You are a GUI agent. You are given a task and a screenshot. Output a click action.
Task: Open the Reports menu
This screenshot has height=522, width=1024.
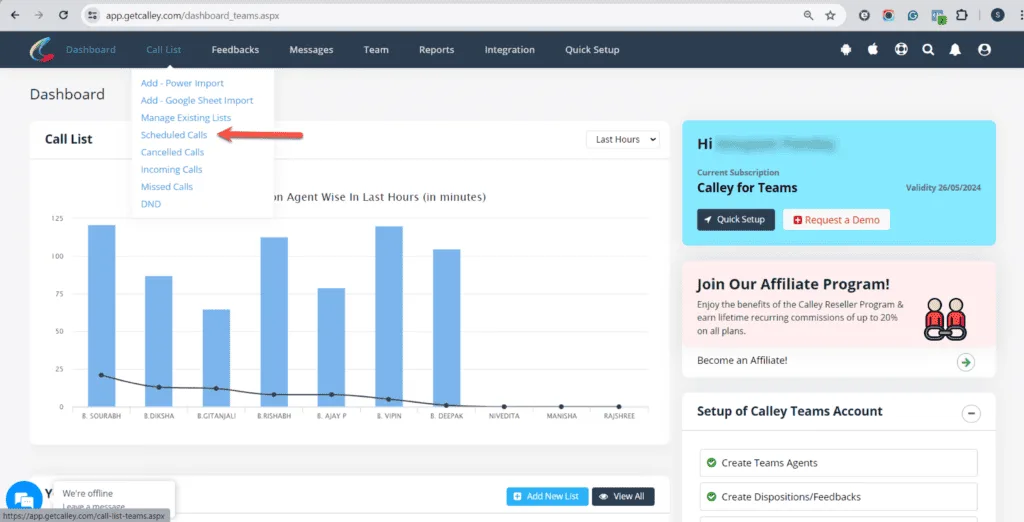tap(436, 50)
